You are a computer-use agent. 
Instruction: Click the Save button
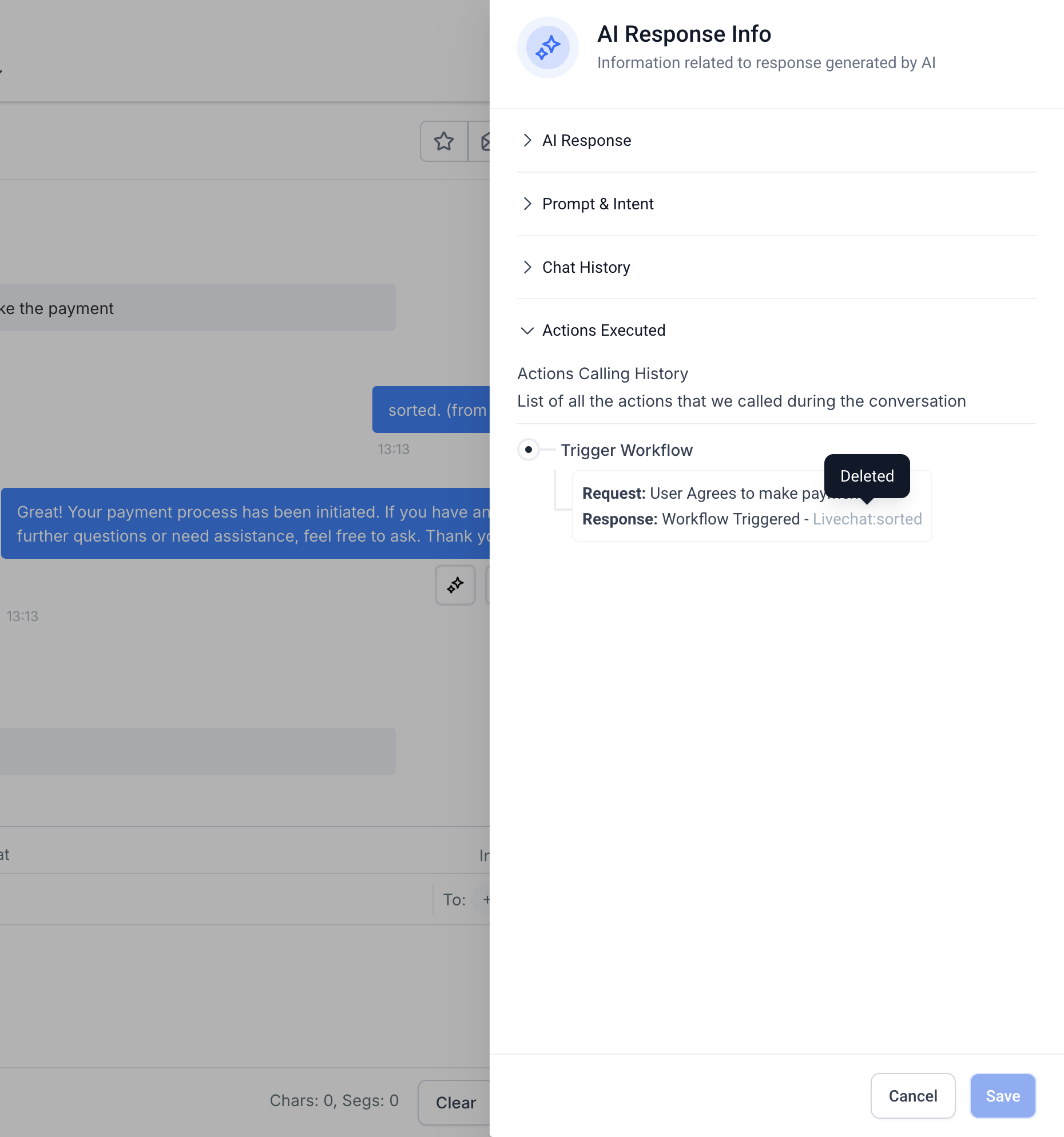tap(1003, 1096)
